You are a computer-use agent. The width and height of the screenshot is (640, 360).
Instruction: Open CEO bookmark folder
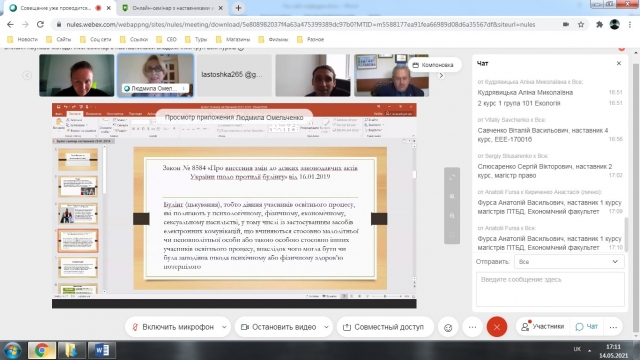[x=167, y=40]
